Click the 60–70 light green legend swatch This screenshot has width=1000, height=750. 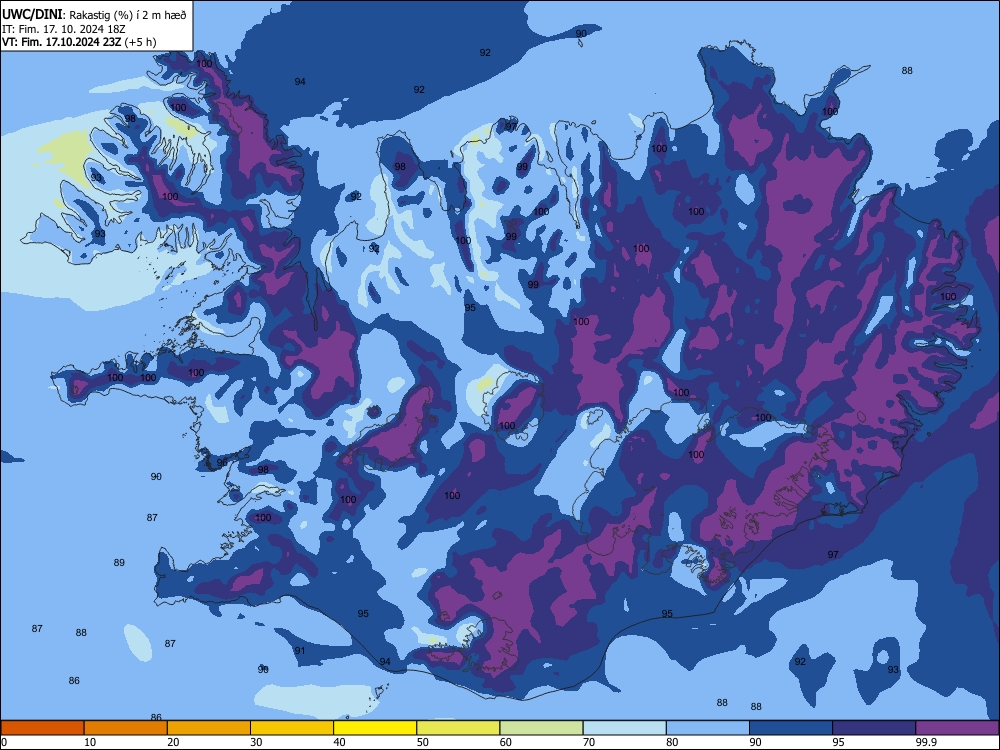(541, 728)
